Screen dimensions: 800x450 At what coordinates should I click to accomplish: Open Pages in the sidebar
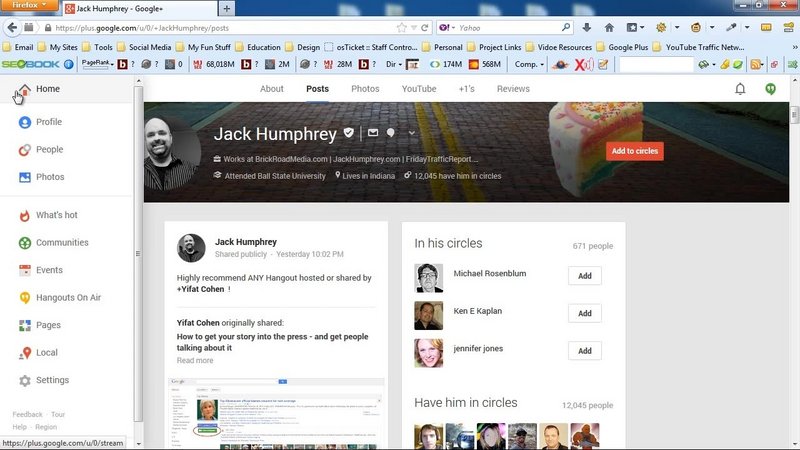coord(39,326)
